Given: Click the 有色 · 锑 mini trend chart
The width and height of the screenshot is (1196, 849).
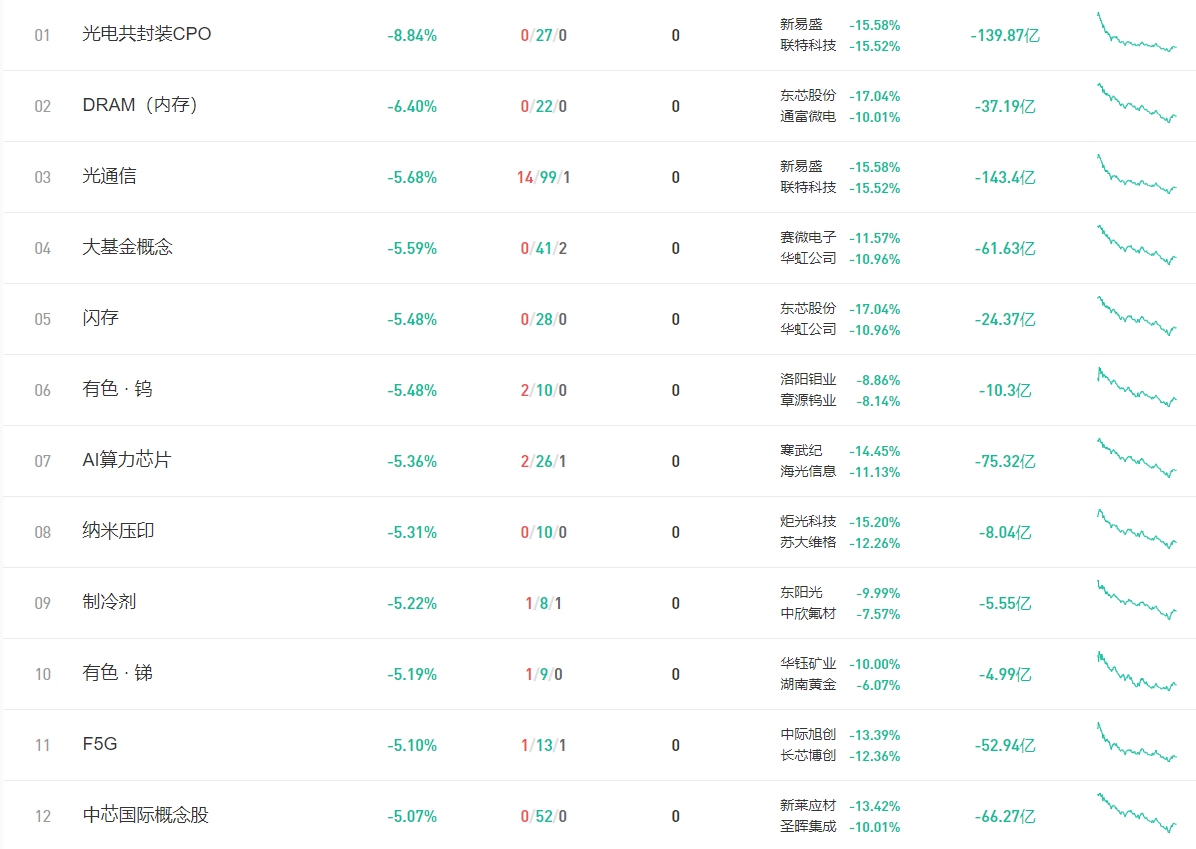Looking at the screenshot, I should (x=1136, y=673).
